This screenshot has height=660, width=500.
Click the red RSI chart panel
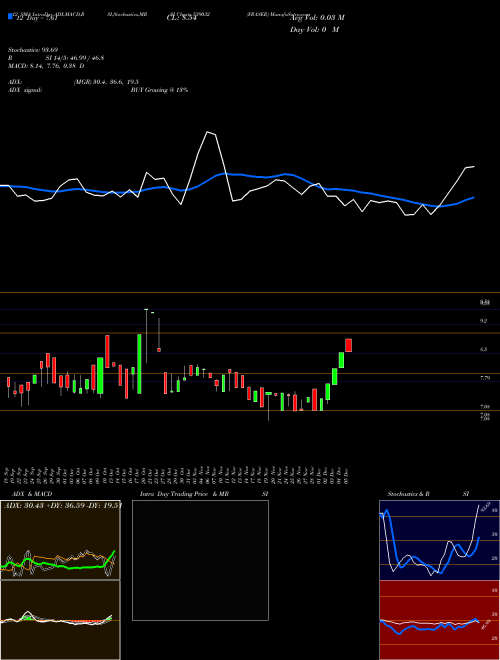click(439, 620)
